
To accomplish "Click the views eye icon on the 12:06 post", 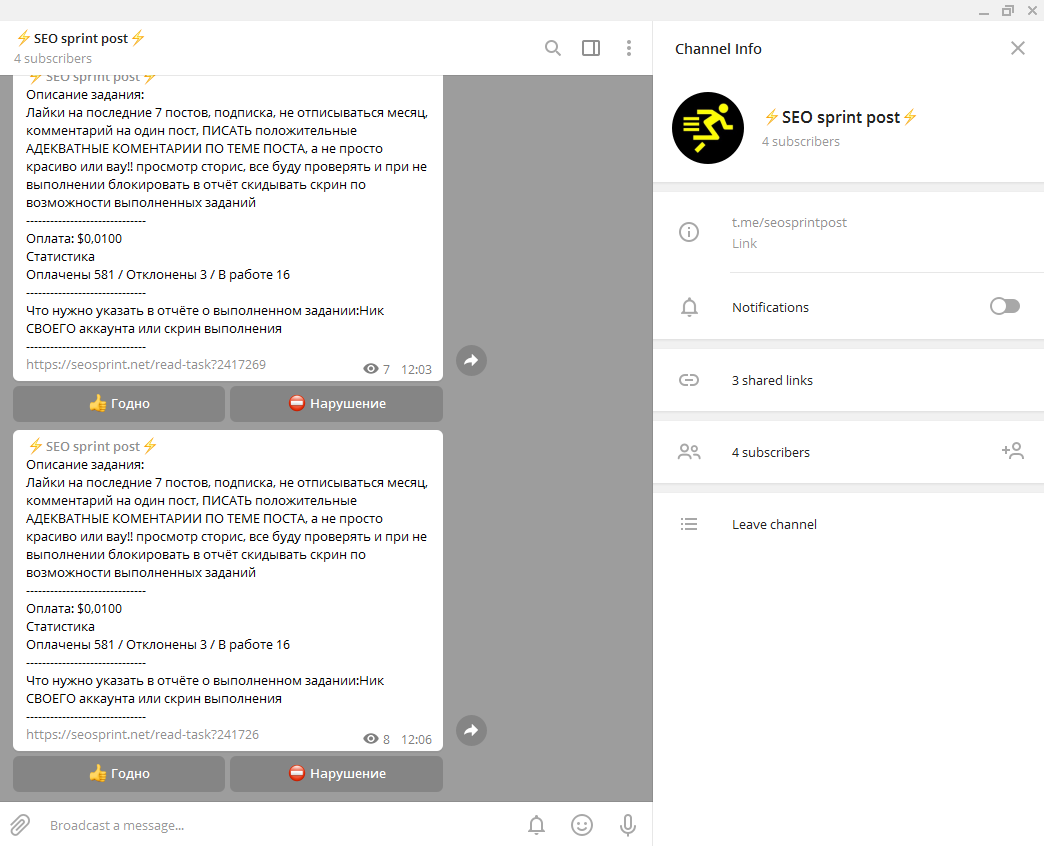I will [x=371, y=739].
